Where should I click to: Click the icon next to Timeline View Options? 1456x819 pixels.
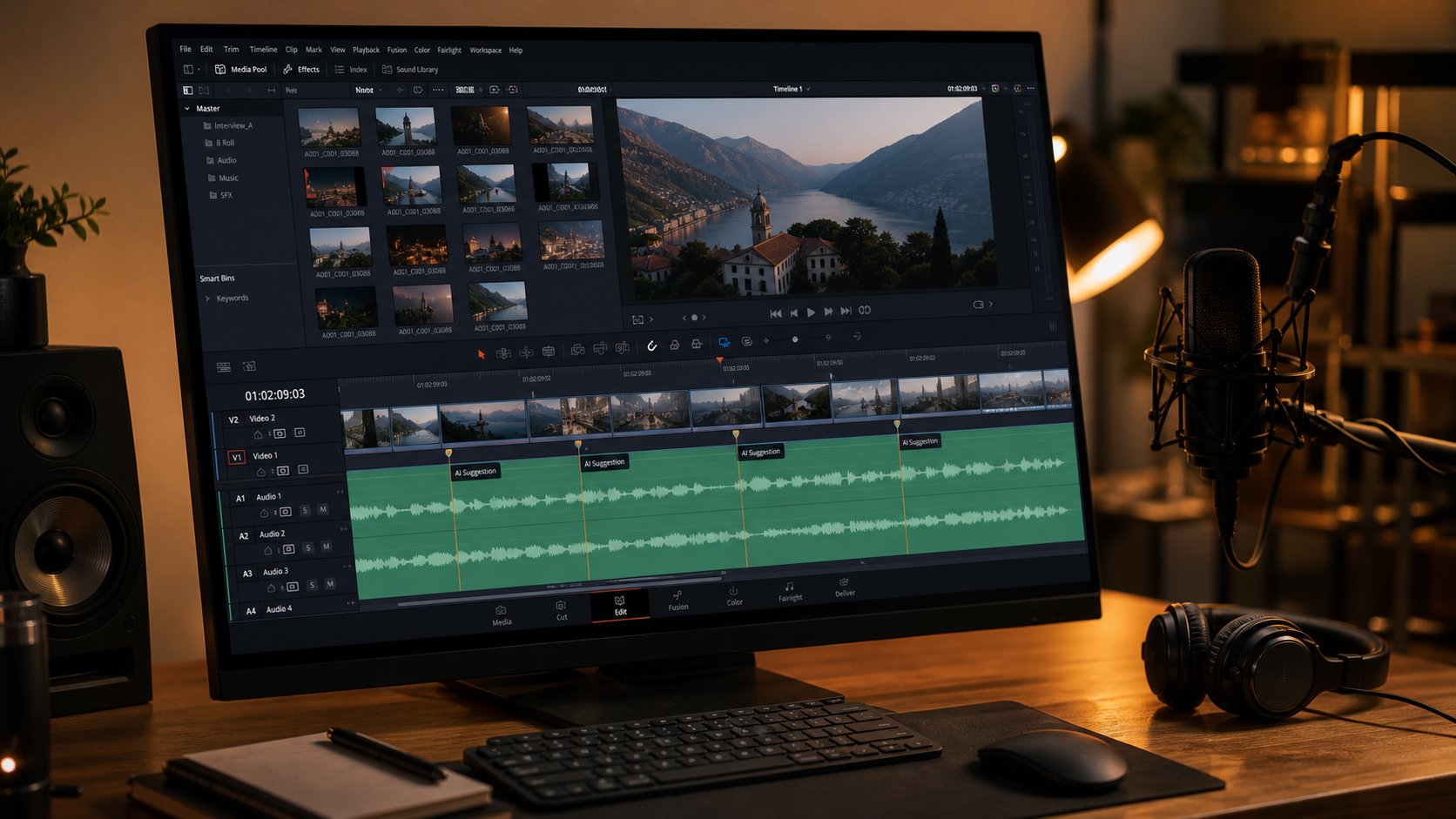point(249,366)
